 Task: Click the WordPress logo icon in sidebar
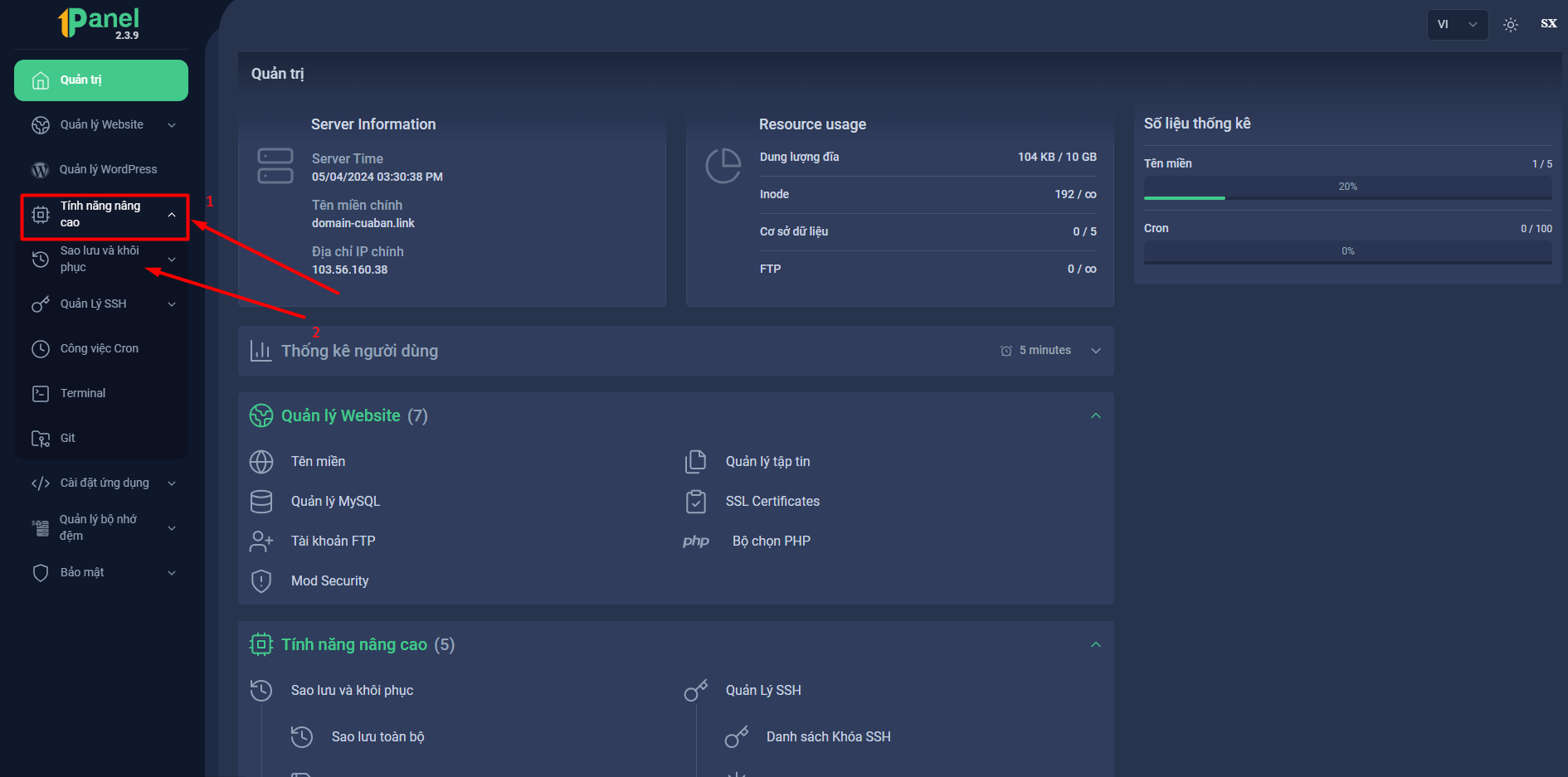pyautogui.click(x=41, y=170)
